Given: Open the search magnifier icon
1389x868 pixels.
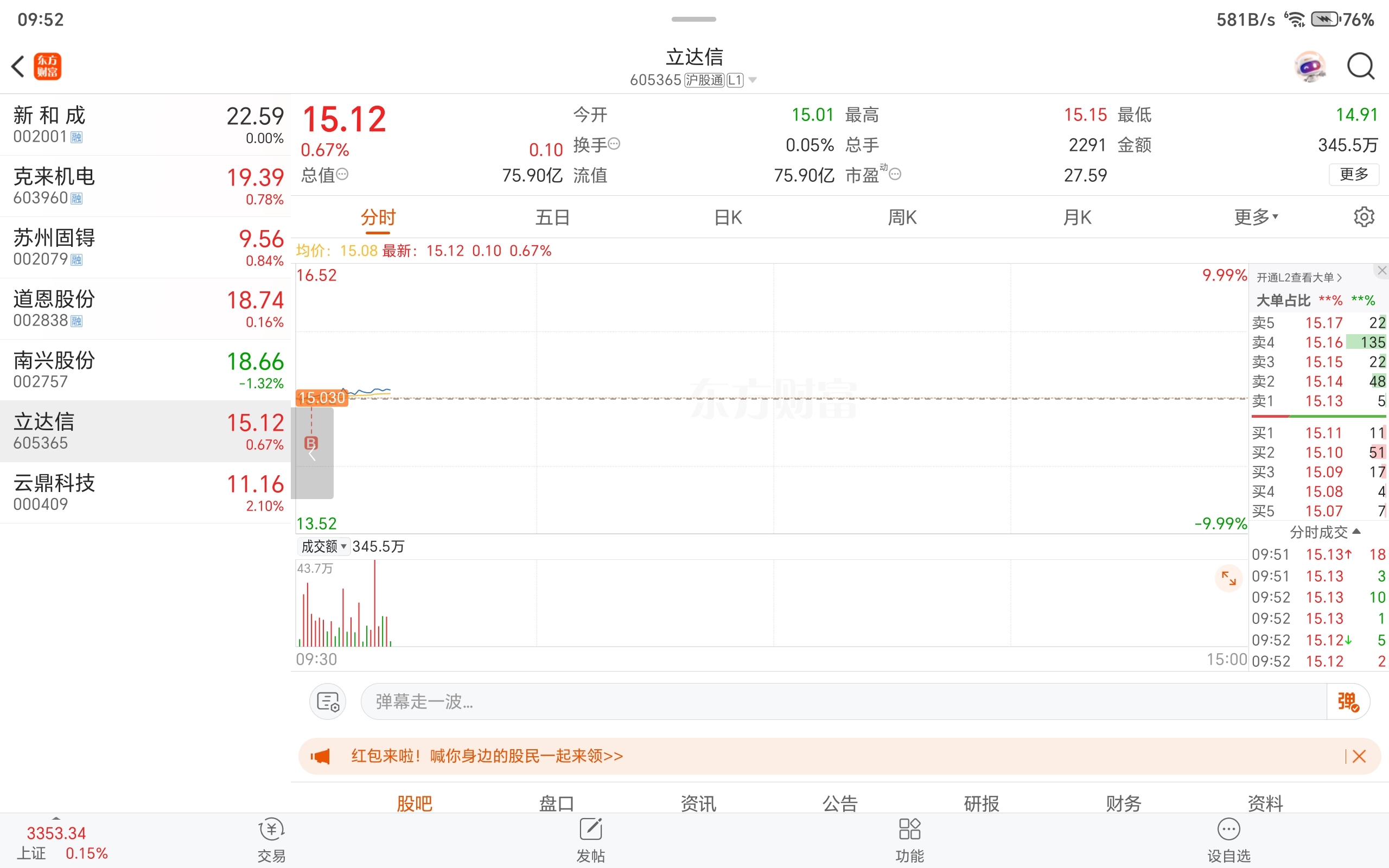Looking at the screenshot, I should click(1360, 67).
